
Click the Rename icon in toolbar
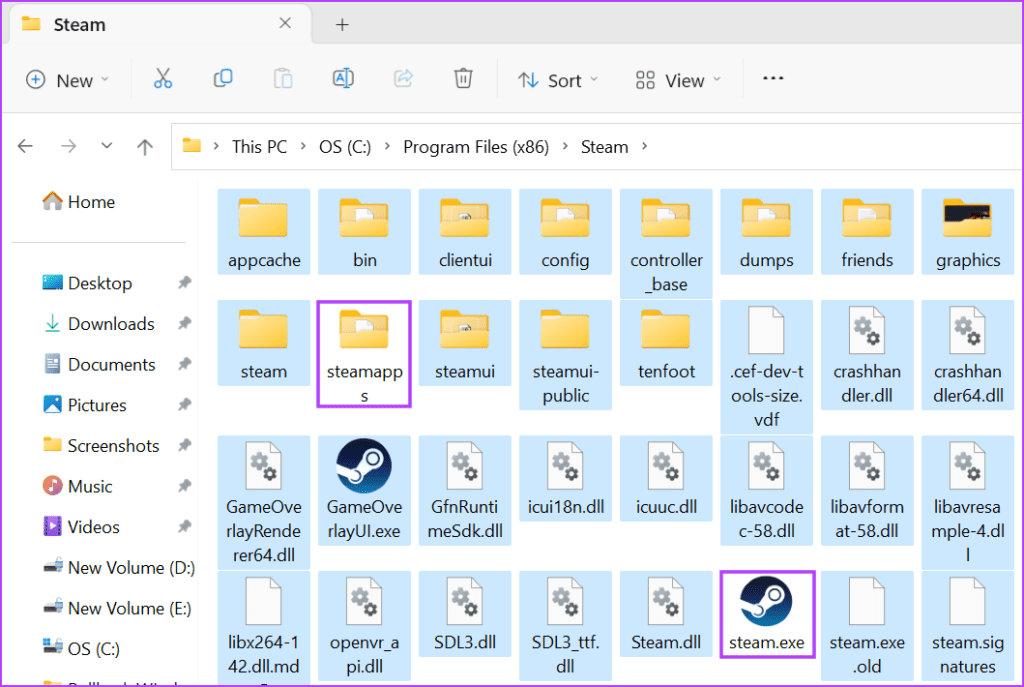pos(343,79)
